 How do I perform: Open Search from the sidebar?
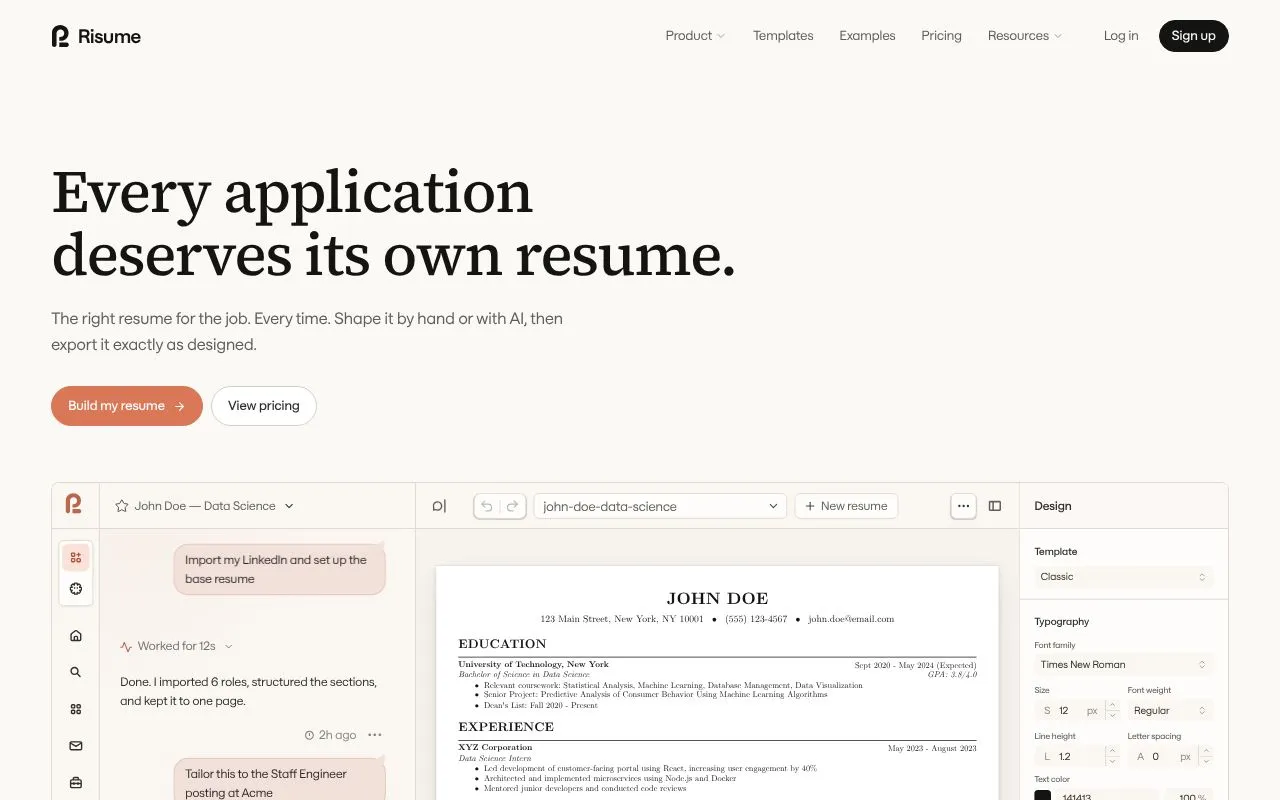pos(76,673)
